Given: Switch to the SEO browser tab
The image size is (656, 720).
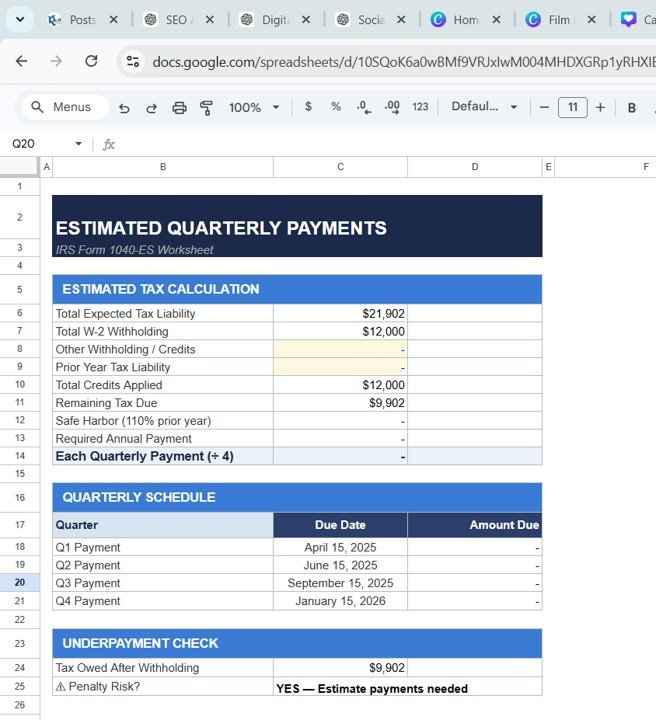Looking at the screenshot, I should coord(168,20).
